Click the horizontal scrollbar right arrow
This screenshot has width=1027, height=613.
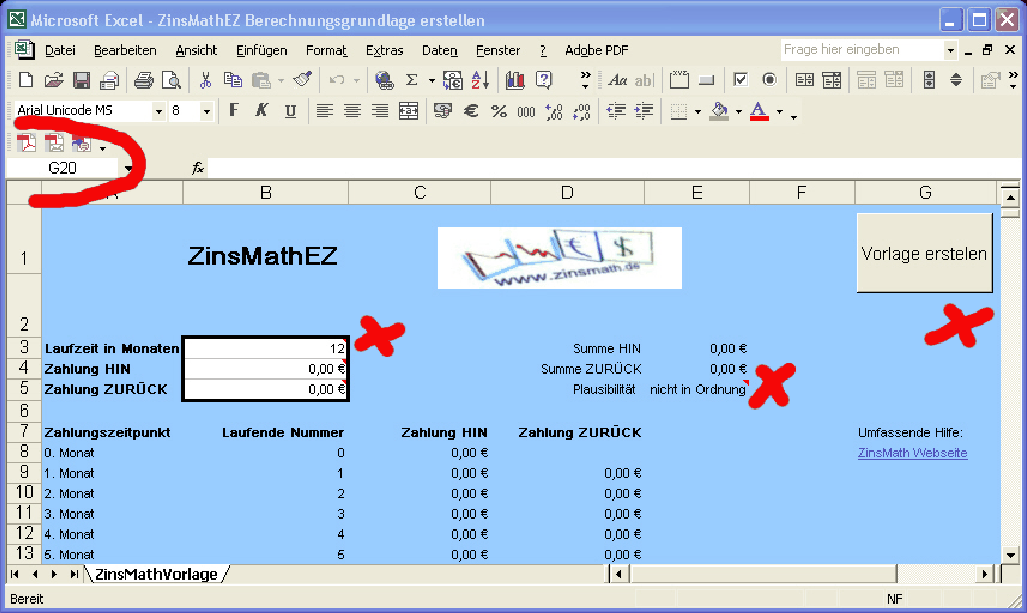(984, 574)
